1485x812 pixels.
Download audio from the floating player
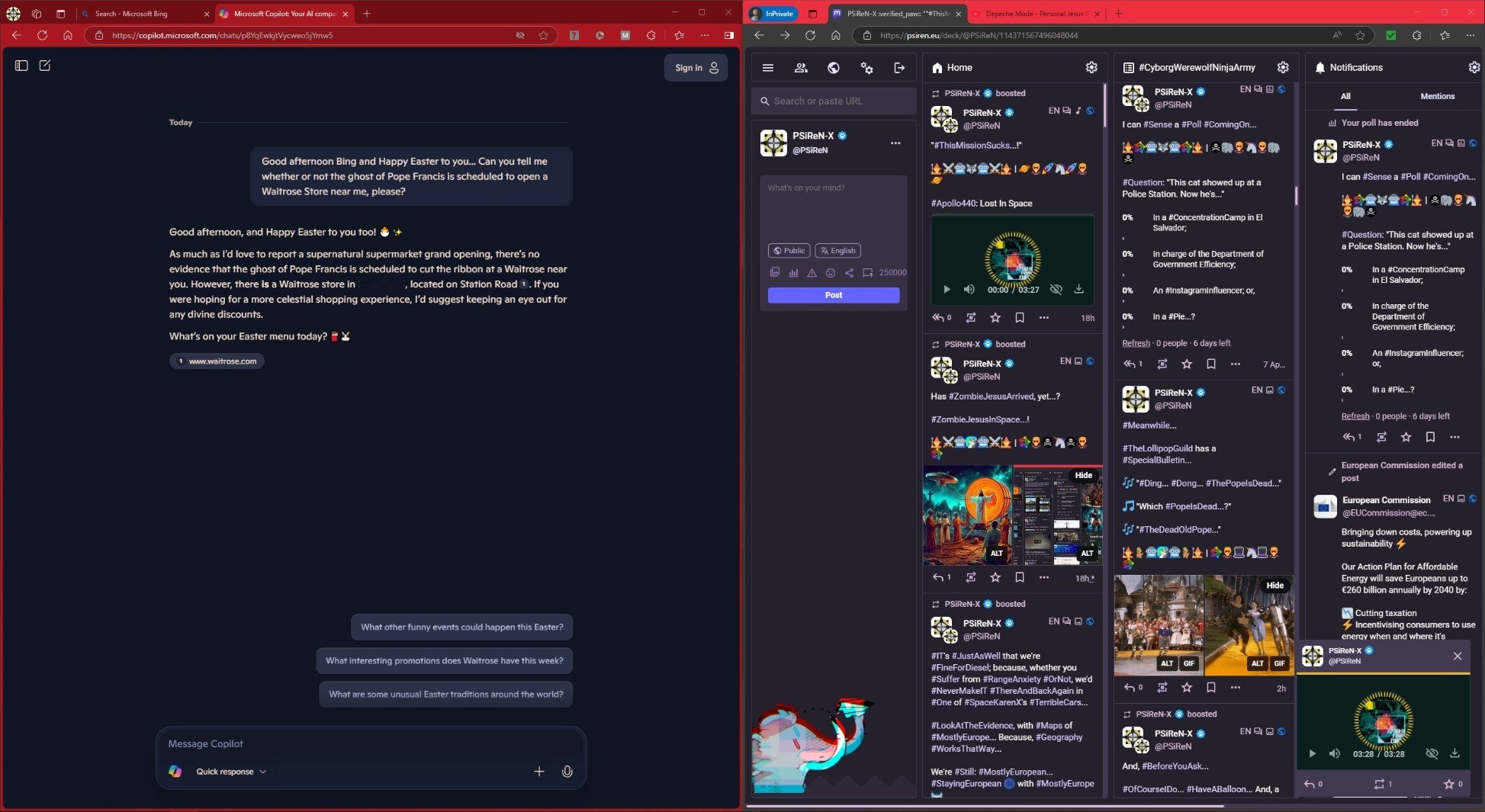pyautogui.click(x=1454, y=753)
